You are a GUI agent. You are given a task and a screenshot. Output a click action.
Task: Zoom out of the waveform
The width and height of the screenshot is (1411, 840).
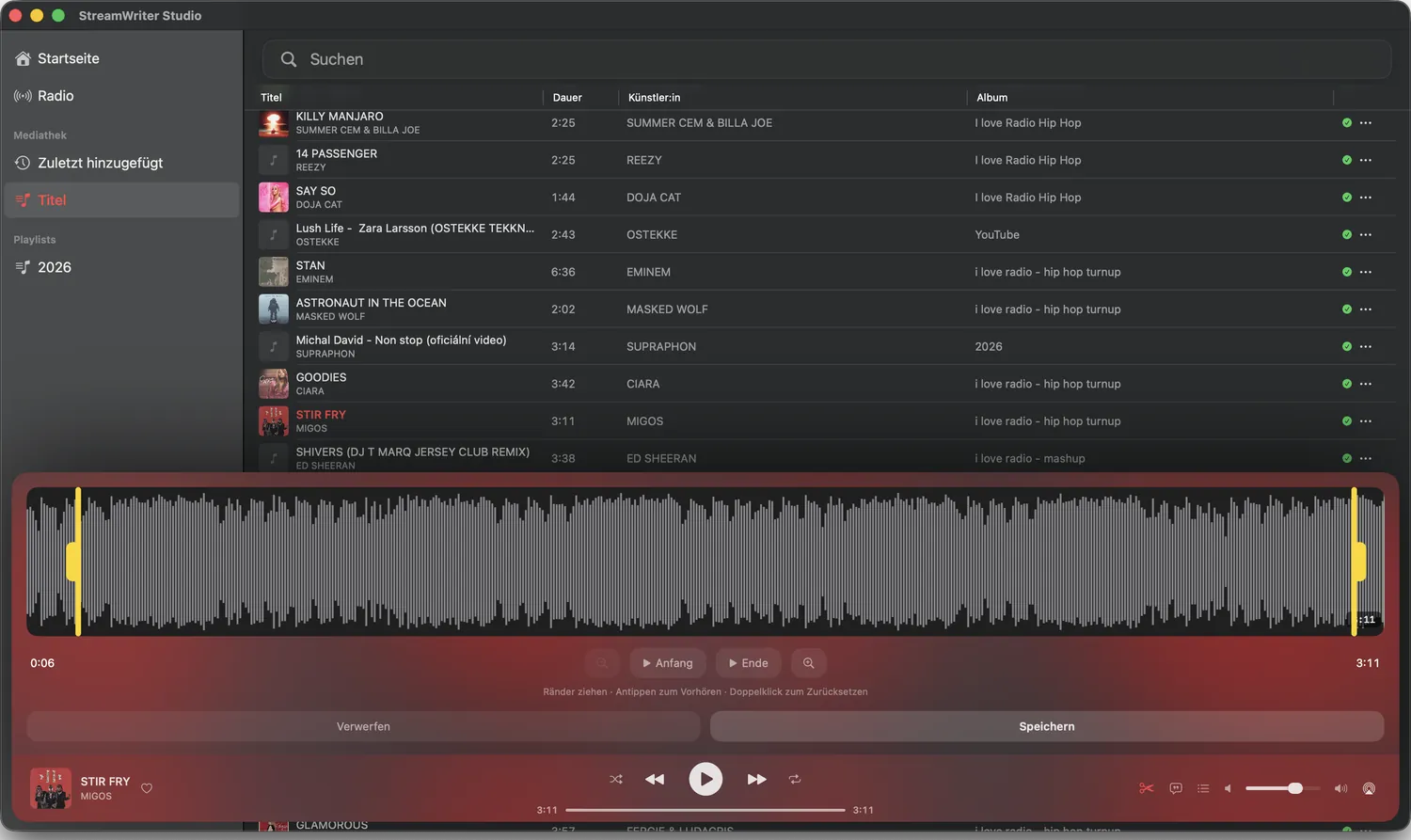tap(602, 663)
